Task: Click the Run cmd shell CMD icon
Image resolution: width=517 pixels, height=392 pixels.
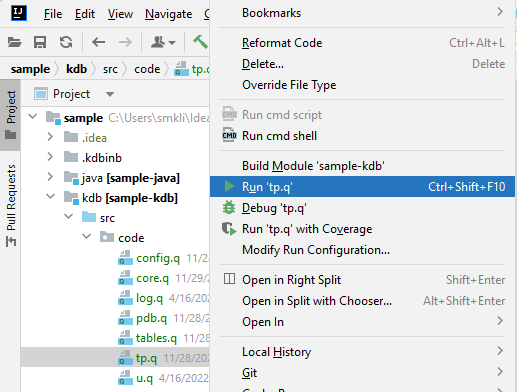Action: [229, 135]
